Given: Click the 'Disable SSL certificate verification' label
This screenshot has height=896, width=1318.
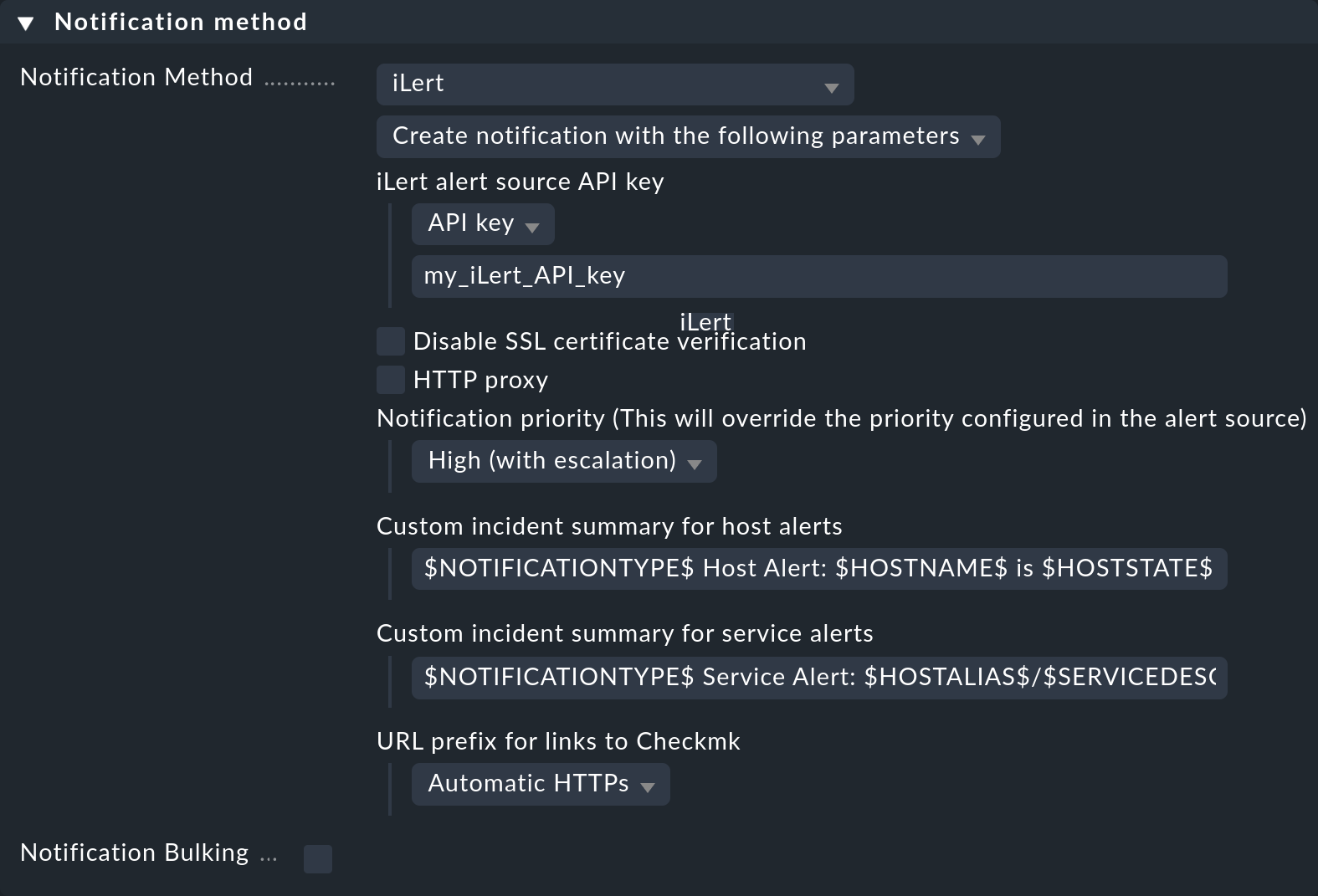Looking at the screenshot, I should pyautogui.click(x=610, y=341).
